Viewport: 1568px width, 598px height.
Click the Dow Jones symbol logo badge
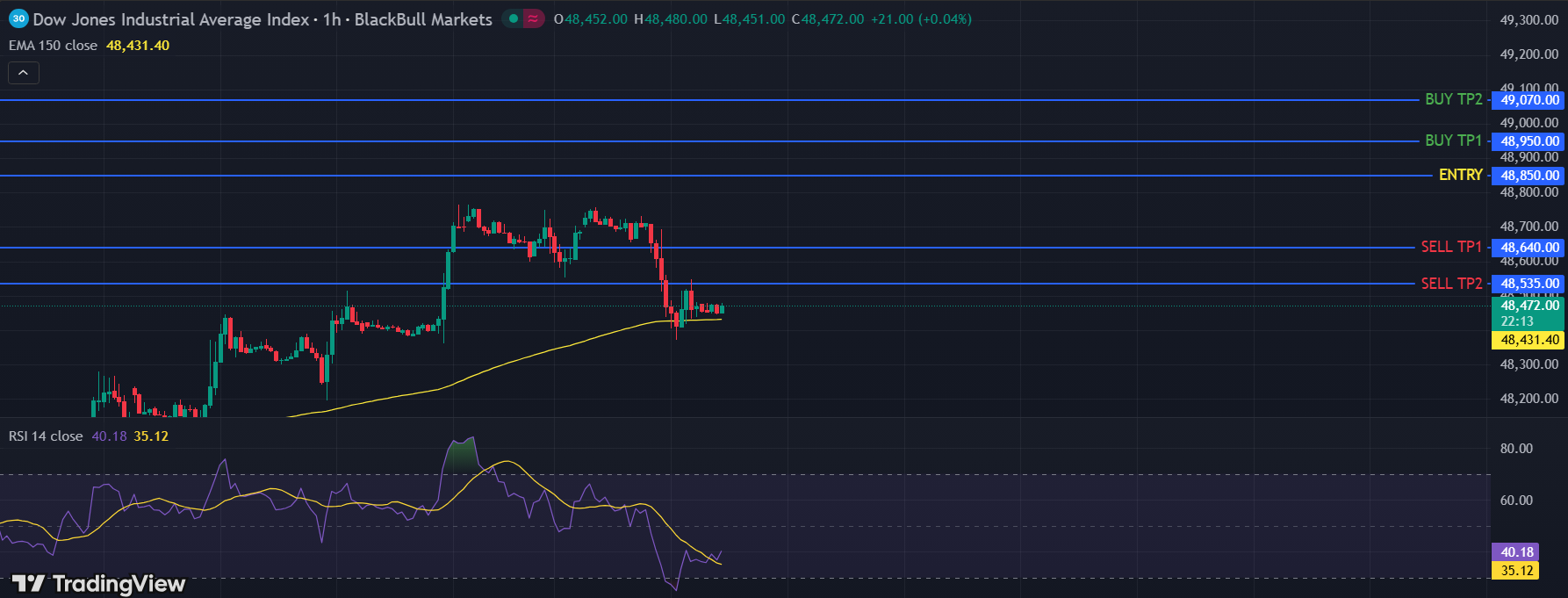18,18
